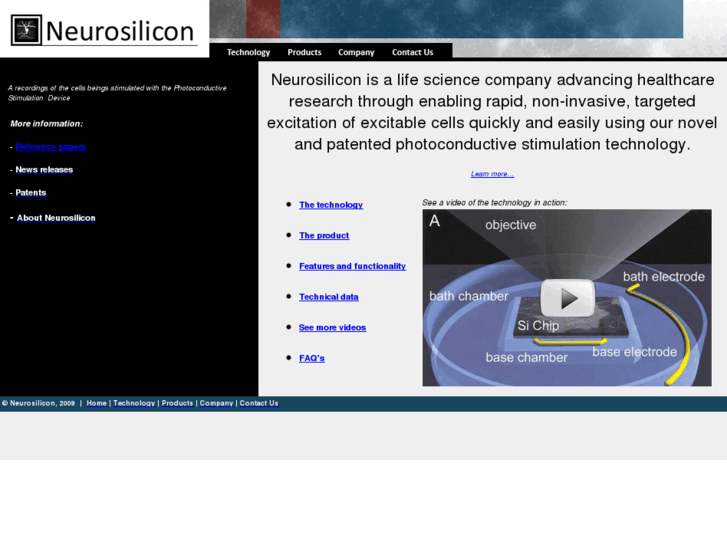Go to Home in the footer
This screenshot has height=545, width=727.
96,403
